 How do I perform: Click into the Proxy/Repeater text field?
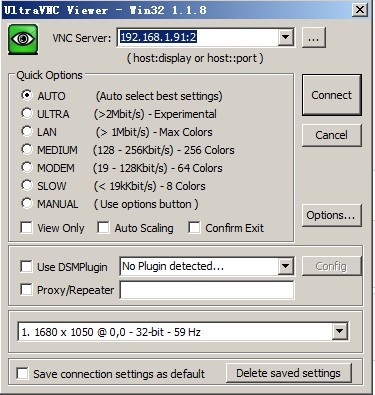pyautogui.click(x=207, y=290)
